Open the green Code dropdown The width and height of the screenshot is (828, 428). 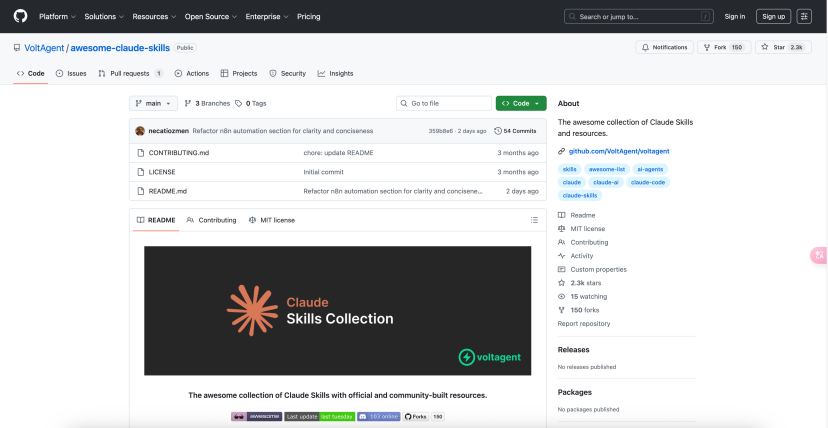pos(520,103)
